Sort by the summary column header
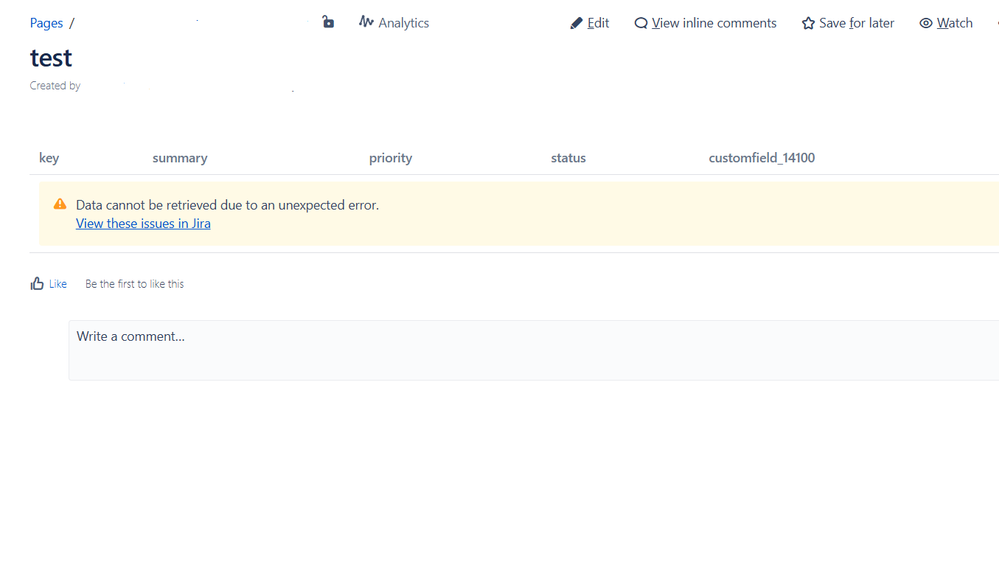999x571 pixels. [180, 158]
